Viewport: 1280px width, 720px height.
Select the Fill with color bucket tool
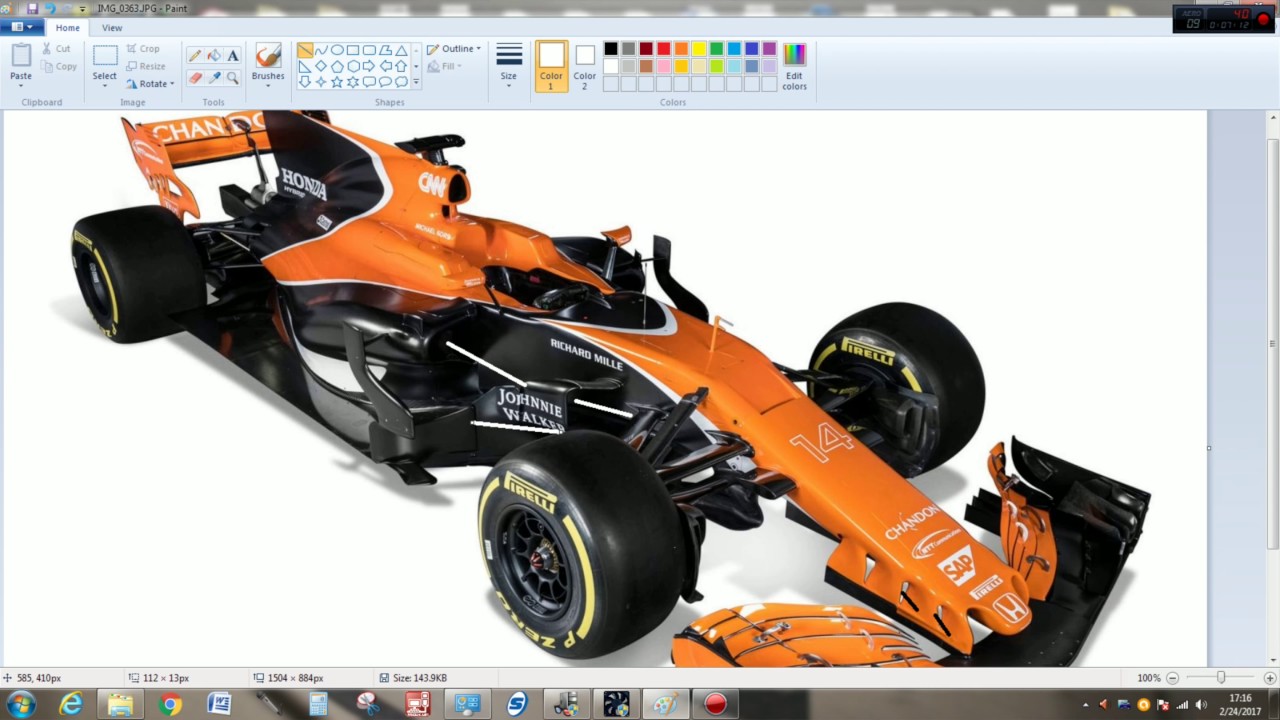point(214,56)
